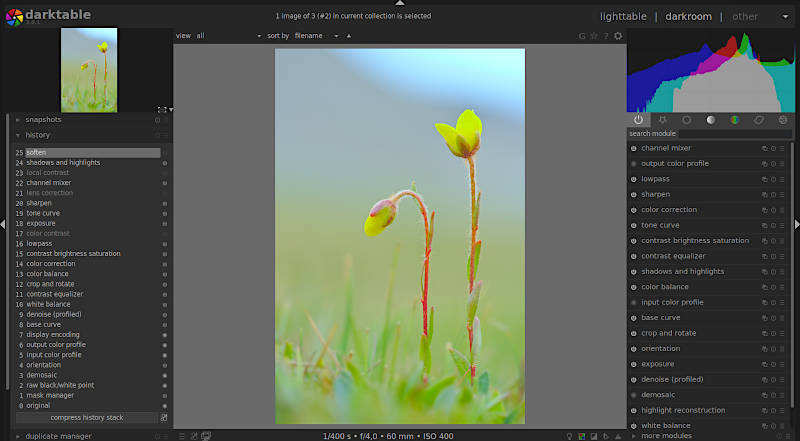This screenshot has width=800, height=441.
Task: Open global preferences gear icon
Action: (618, 36)
